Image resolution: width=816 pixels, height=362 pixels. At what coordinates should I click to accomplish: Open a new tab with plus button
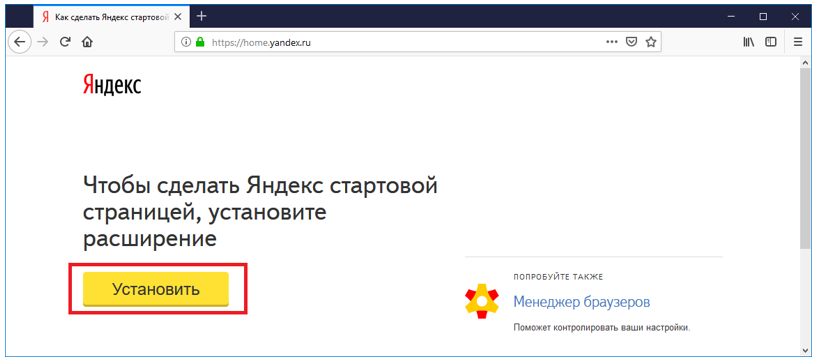tap(201, 16)
